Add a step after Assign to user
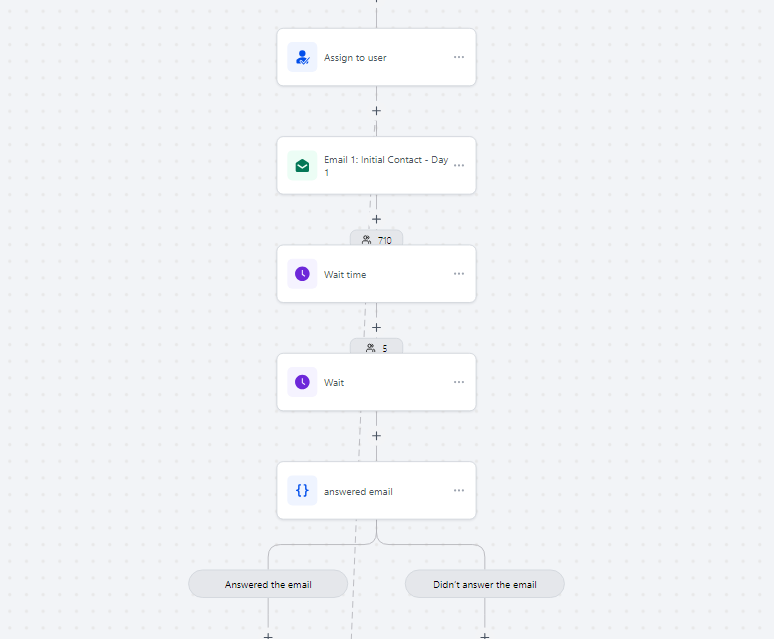 pyautogui.click(x=376, y=111)
